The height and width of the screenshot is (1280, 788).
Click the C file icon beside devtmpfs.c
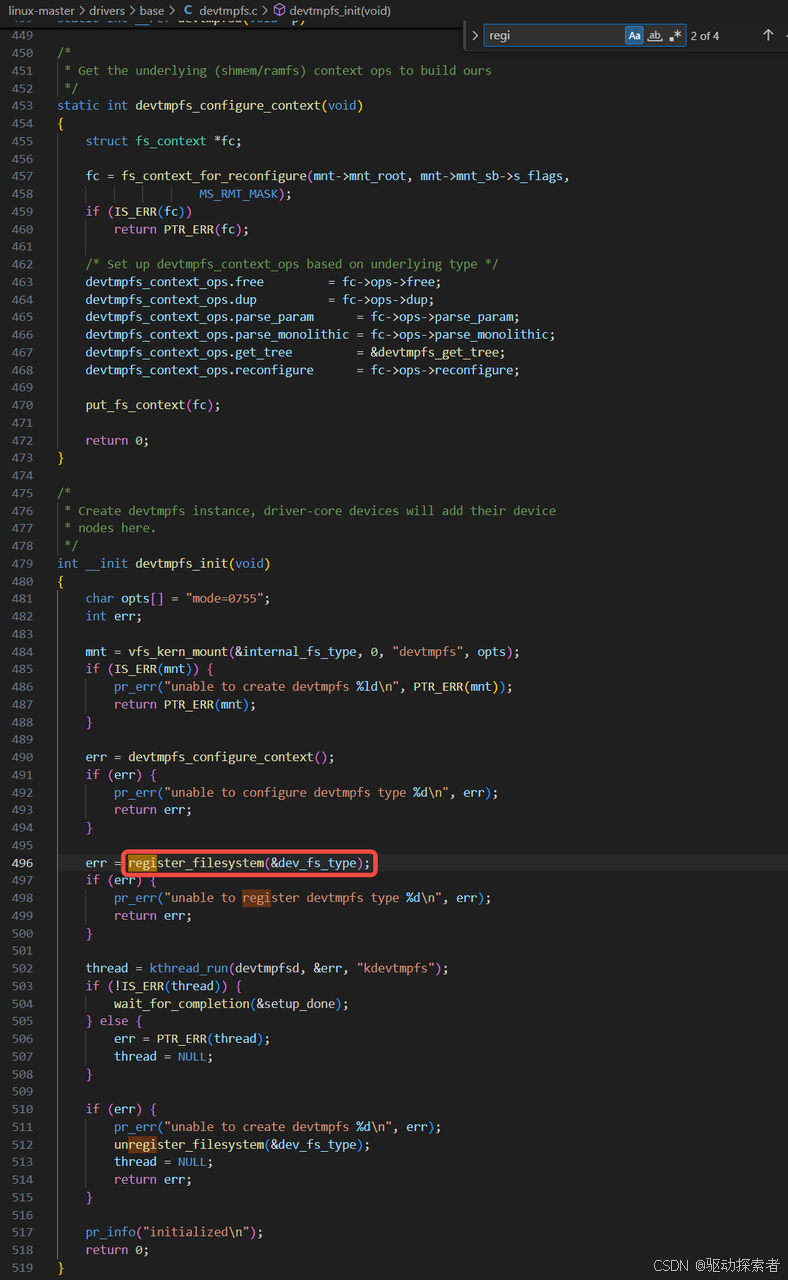[x=188, y=10]
